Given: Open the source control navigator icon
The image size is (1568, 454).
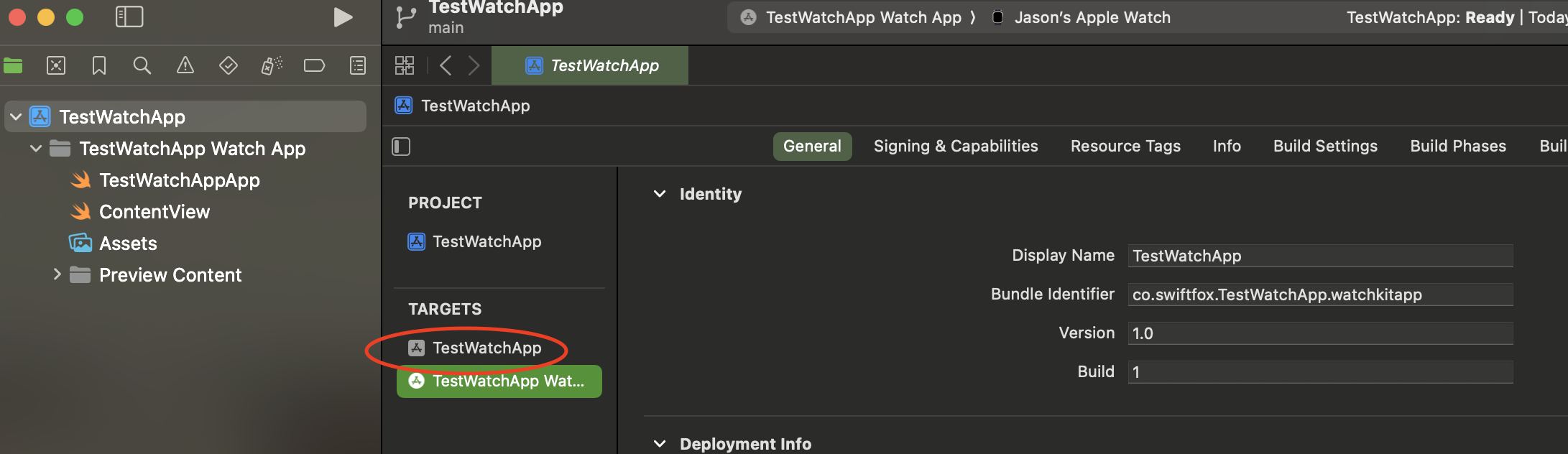Looking at the screenshot, I should coord(56,66).
